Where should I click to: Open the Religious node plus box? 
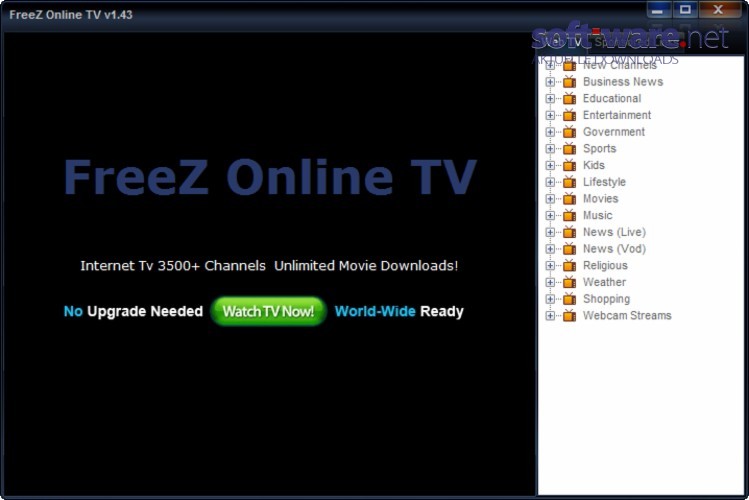click(x=550, y=266)
